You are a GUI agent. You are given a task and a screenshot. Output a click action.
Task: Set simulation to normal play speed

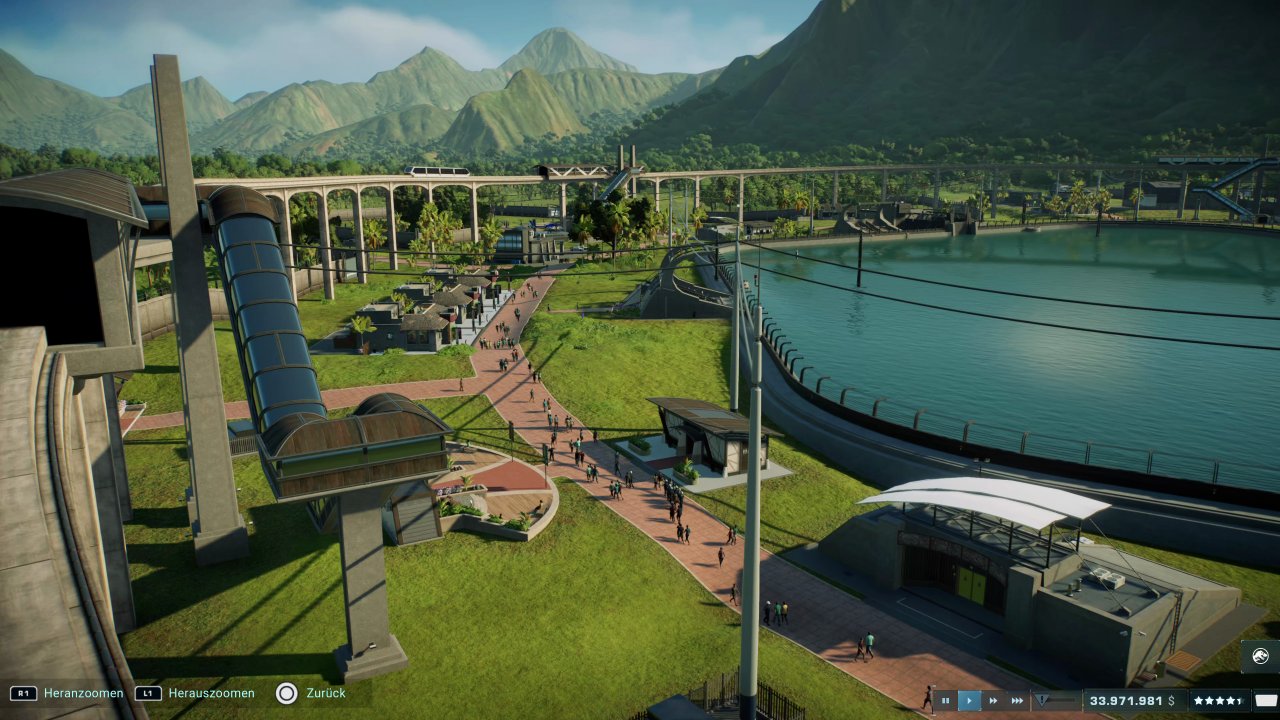969,701
